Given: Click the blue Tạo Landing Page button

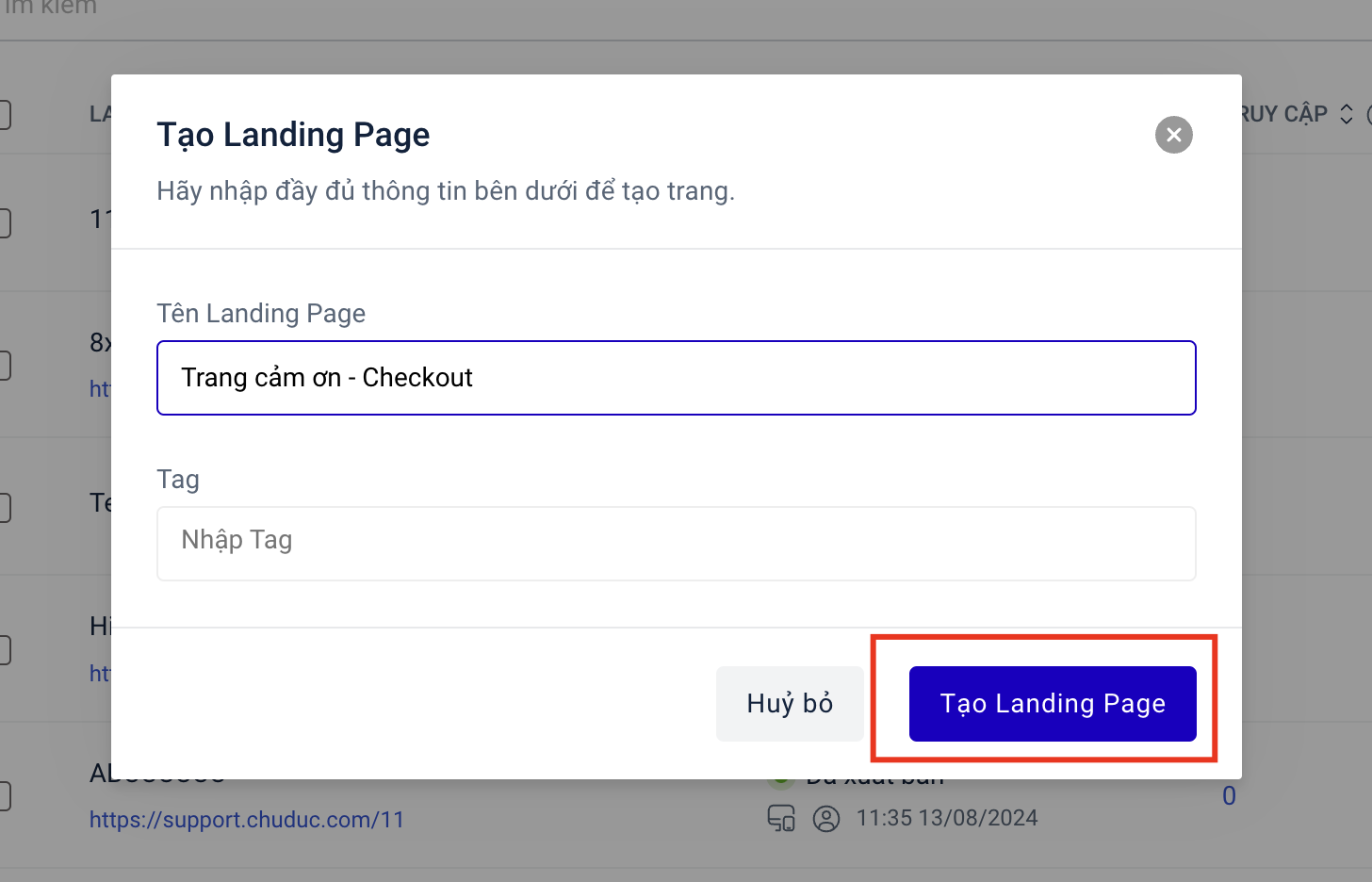Looking at the screenshot, I should coord(1052,704).
